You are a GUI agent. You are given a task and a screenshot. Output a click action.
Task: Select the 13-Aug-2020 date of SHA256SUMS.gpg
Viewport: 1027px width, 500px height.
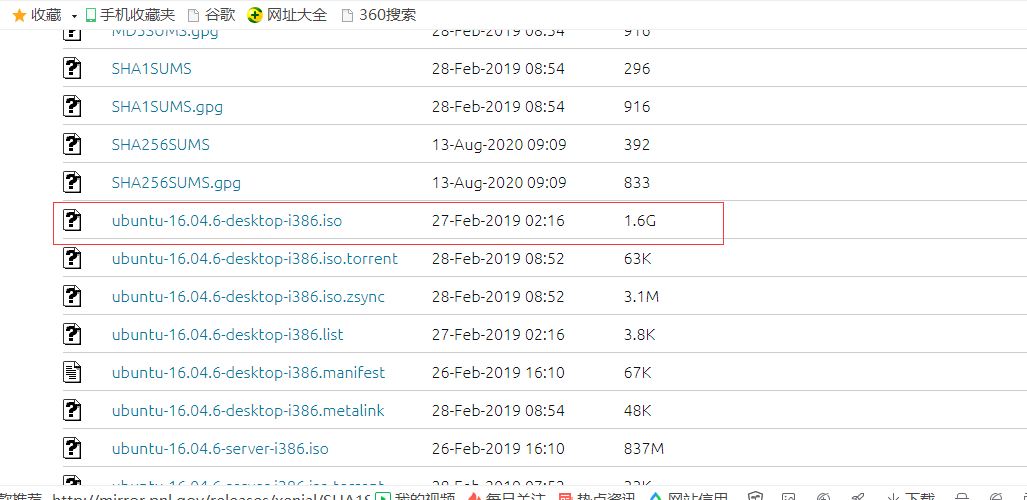[499, 182]
